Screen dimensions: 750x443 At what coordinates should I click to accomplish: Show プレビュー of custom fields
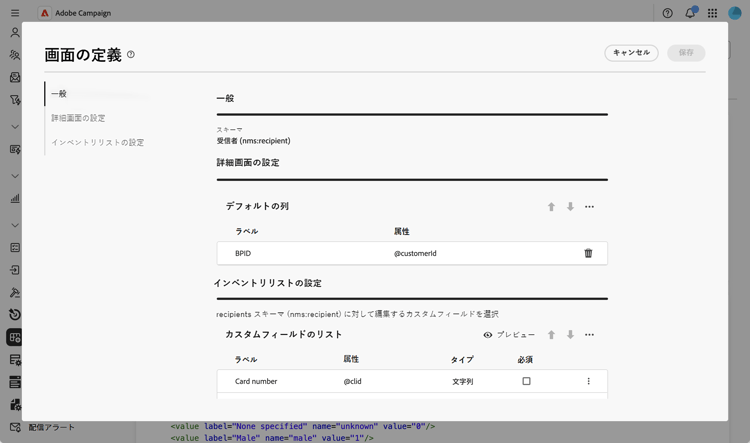point(509,335)
